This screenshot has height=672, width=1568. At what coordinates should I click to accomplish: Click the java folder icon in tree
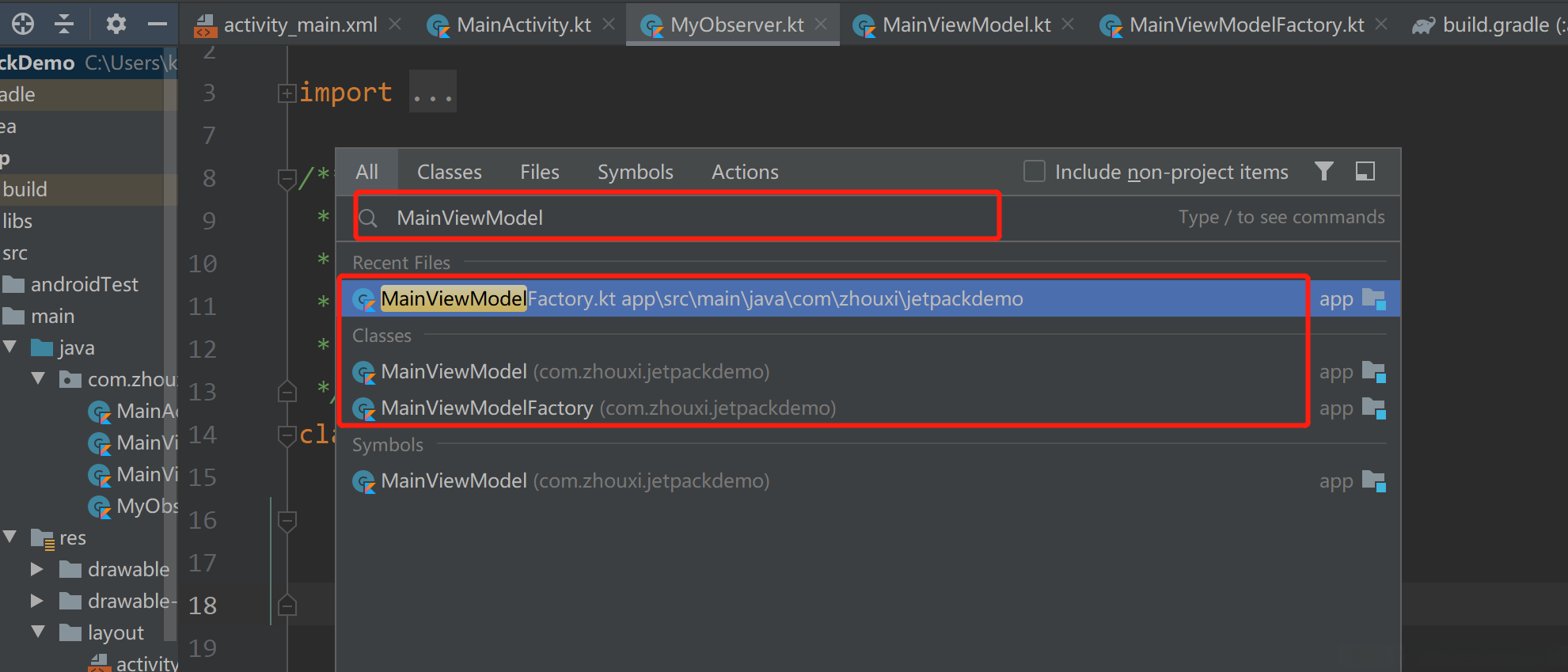pyautogui.click(x=42, y=347)
